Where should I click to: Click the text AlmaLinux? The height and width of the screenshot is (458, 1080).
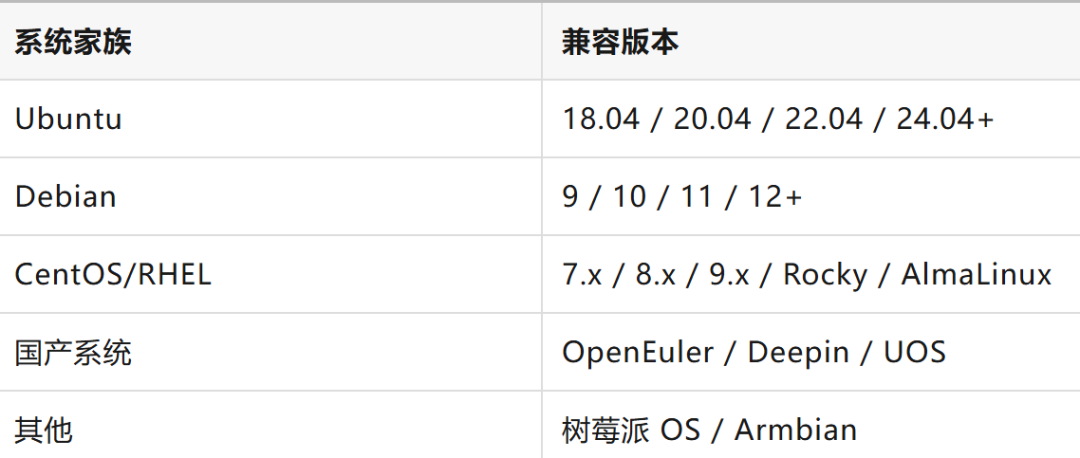(x=976, y=274)
